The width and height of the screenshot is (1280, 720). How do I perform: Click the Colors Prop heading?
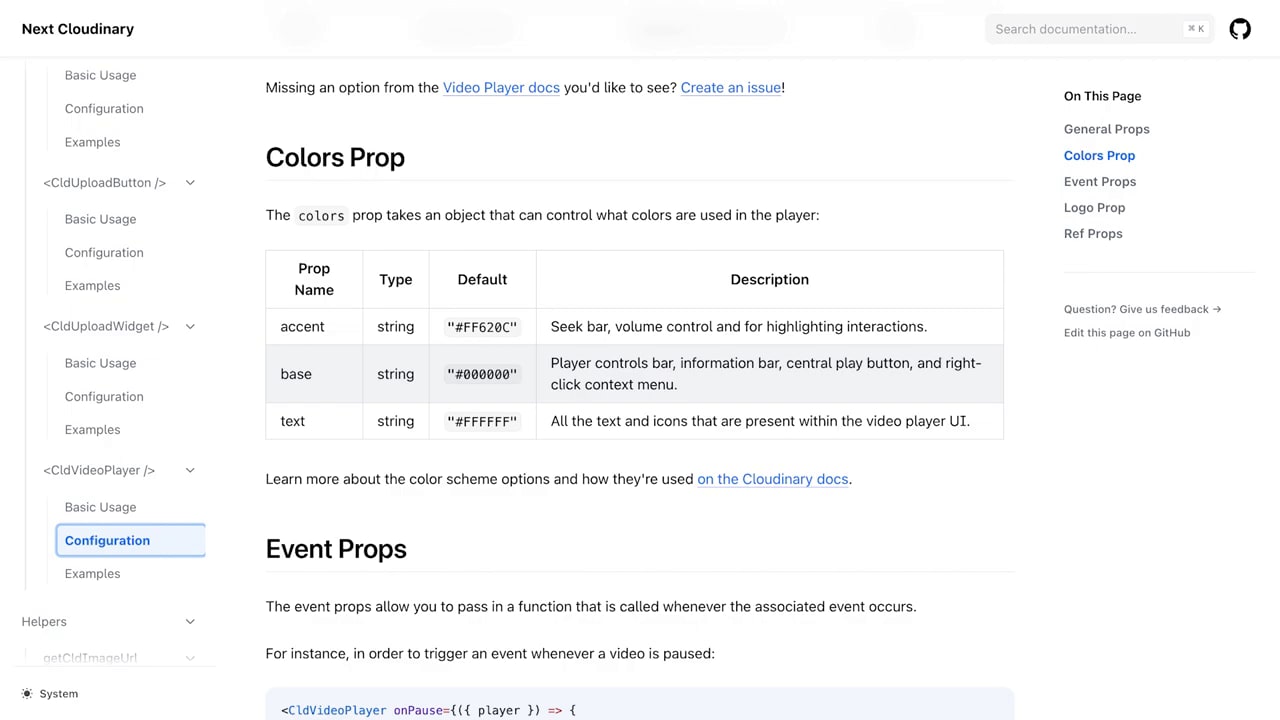coord(335,158)
